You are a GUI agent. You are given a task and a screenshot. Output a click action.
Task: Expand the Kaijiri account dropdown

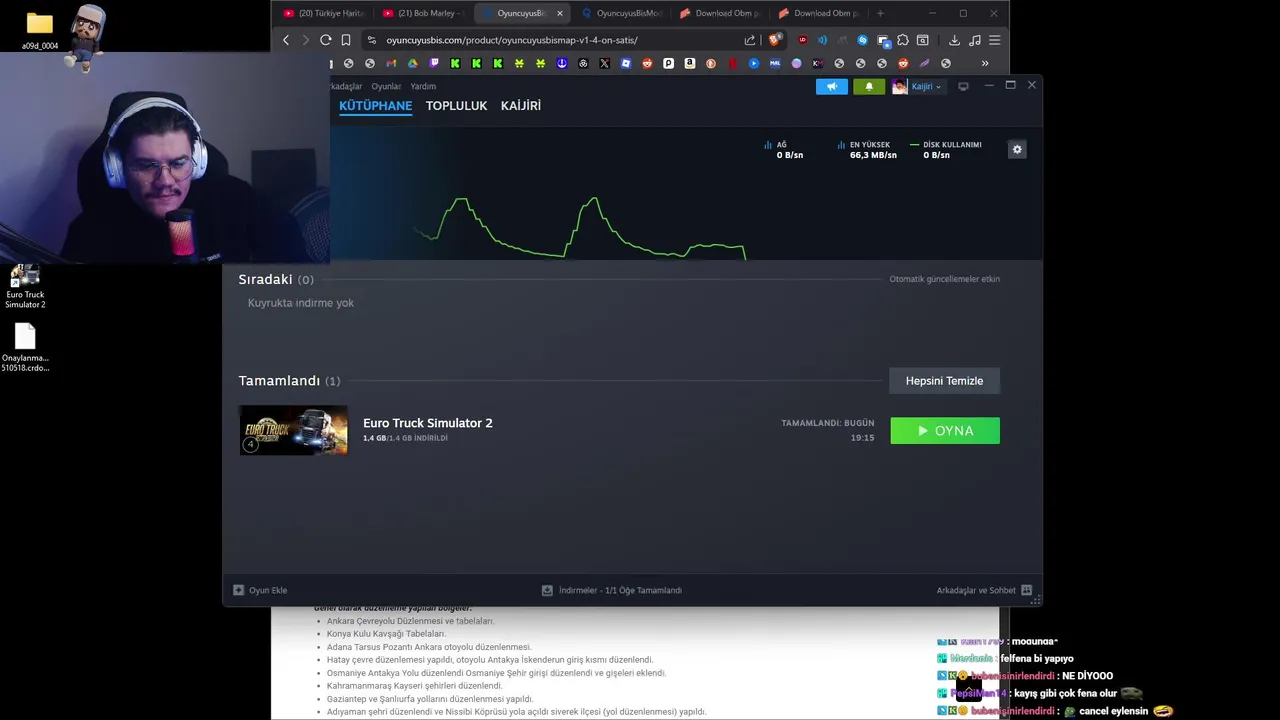926,86
